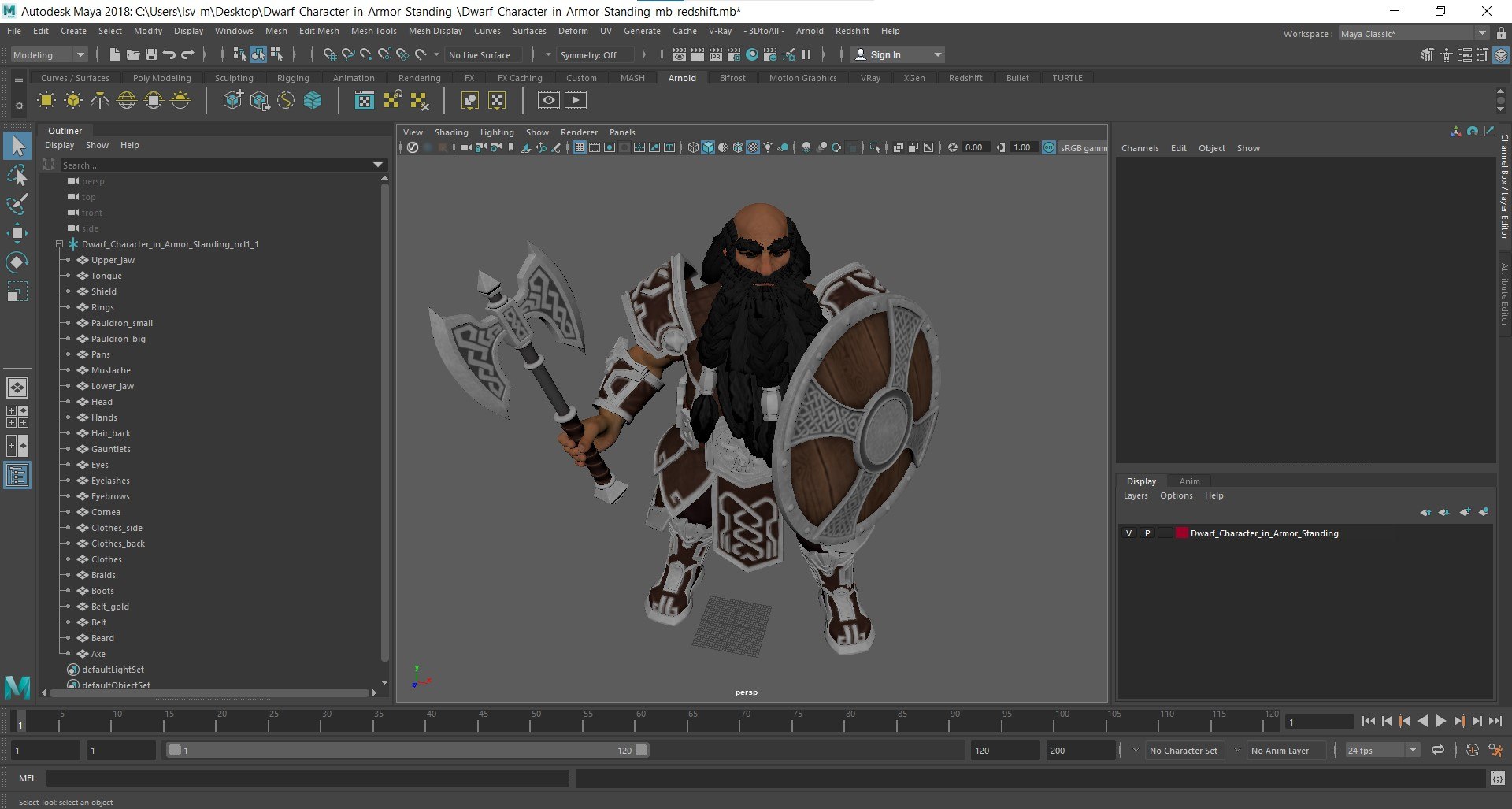Image resolution: width=1512 pixels, height=809 pixels.
Task: Click the IPR render icon in status line
Action: coord(715,54)
